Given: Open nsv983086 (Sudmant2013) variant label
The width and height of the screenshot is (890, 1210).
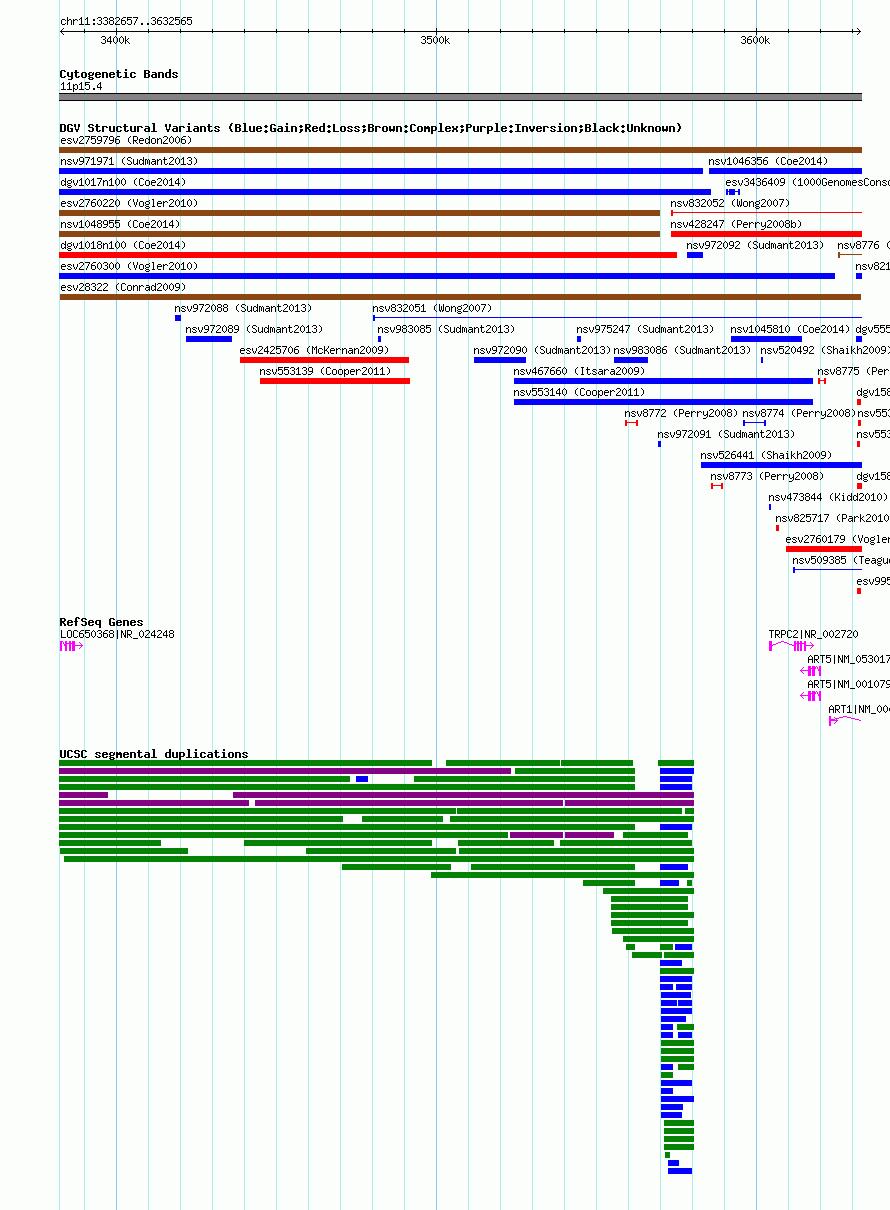Looking at the screenshot, I should tap(682, 350).
